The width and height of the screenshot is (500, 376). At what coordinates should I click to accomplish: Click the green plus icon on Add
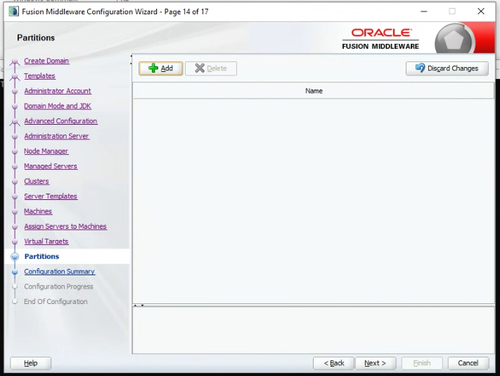pos(153,68)
